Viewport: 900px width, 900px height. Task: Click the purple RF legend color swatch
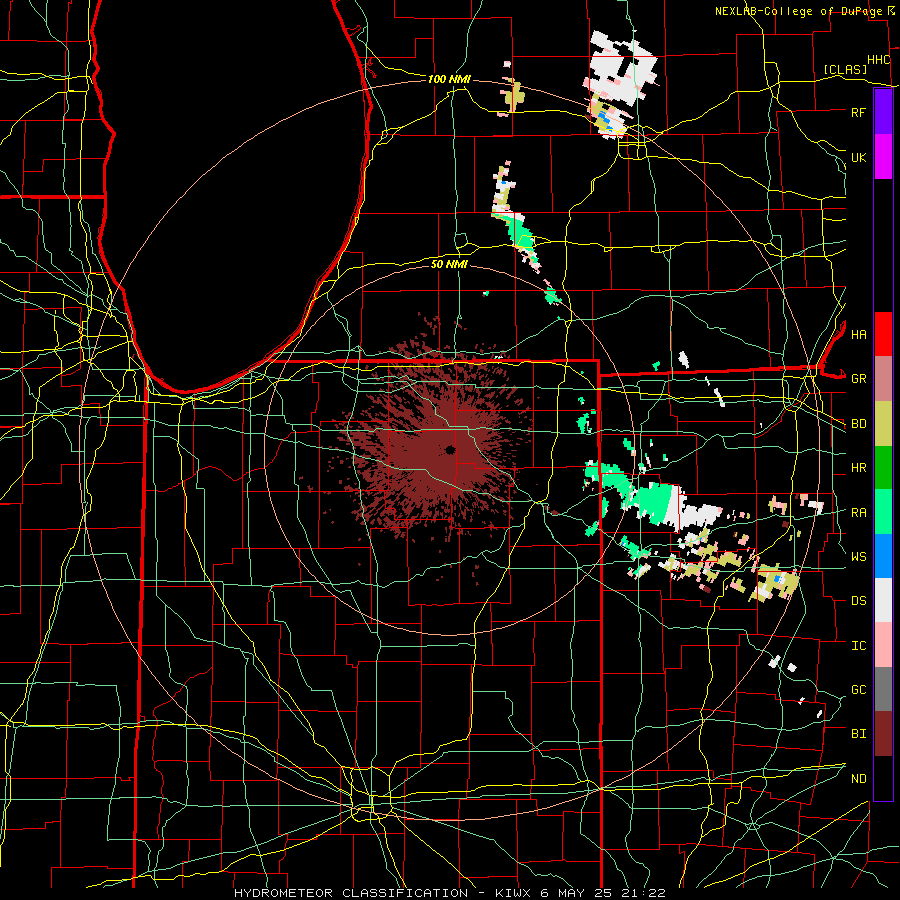pyautogui.click(x=883, y=112)
